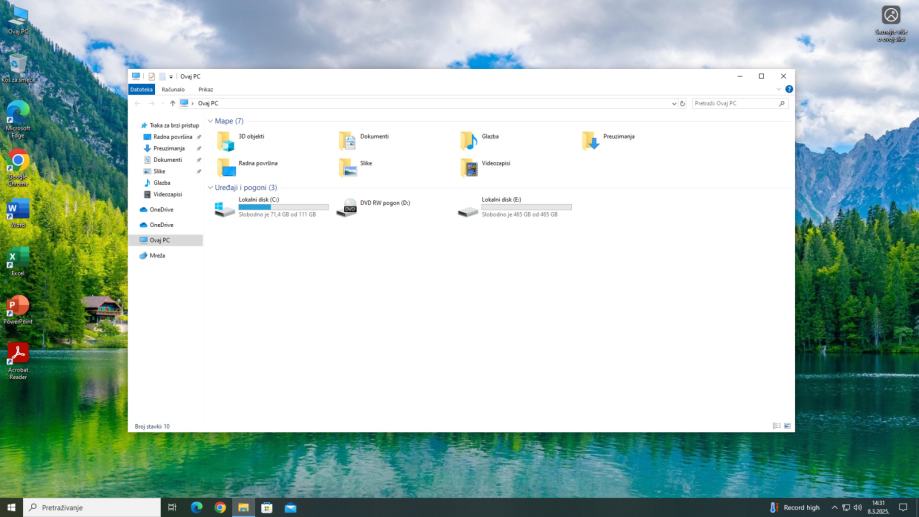
Task: Click New folder icon in quick access toolbar
Action: coord(162,76)
